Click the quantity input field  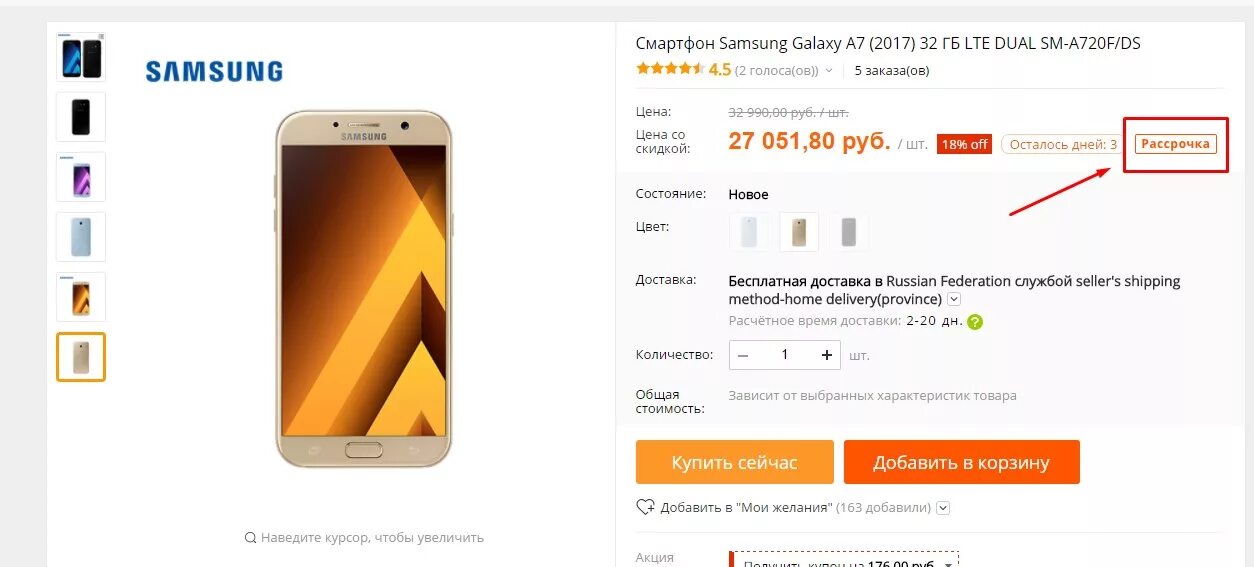pyautogui.click(x=785, y=355)
